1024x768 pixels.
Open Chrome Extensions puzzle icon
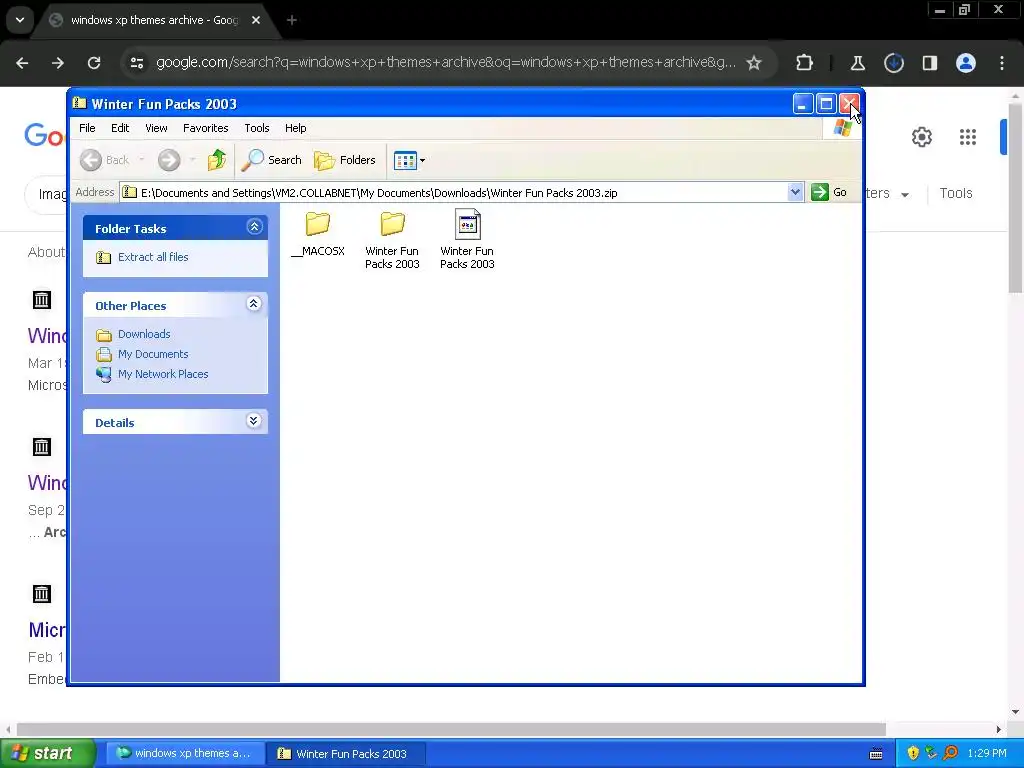[805, 63]
